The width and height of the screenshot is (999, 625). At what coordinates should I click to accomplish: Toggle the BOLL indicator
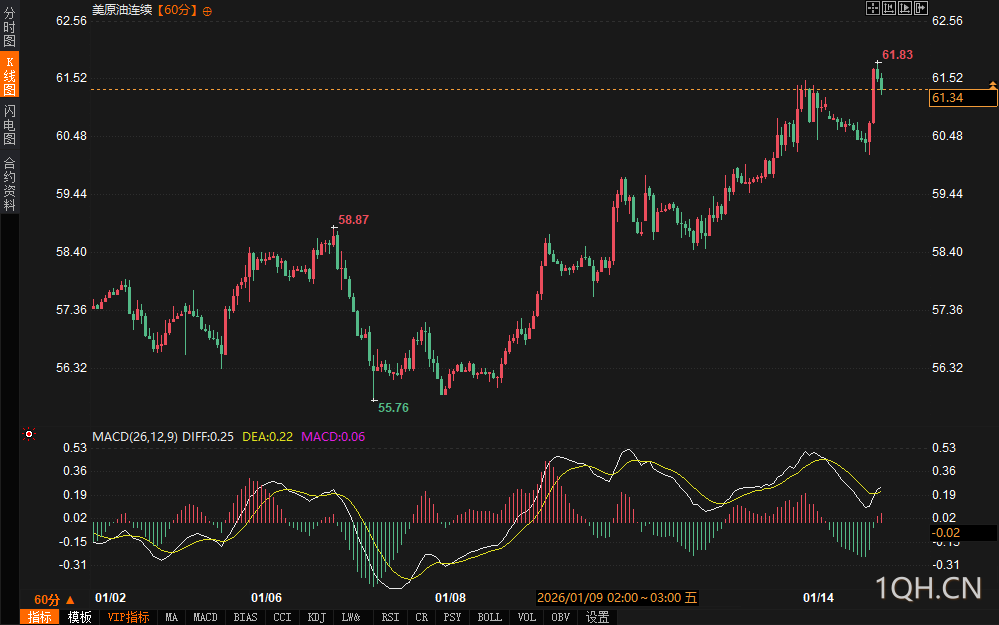pyautogui.click(x=489, y=617)
